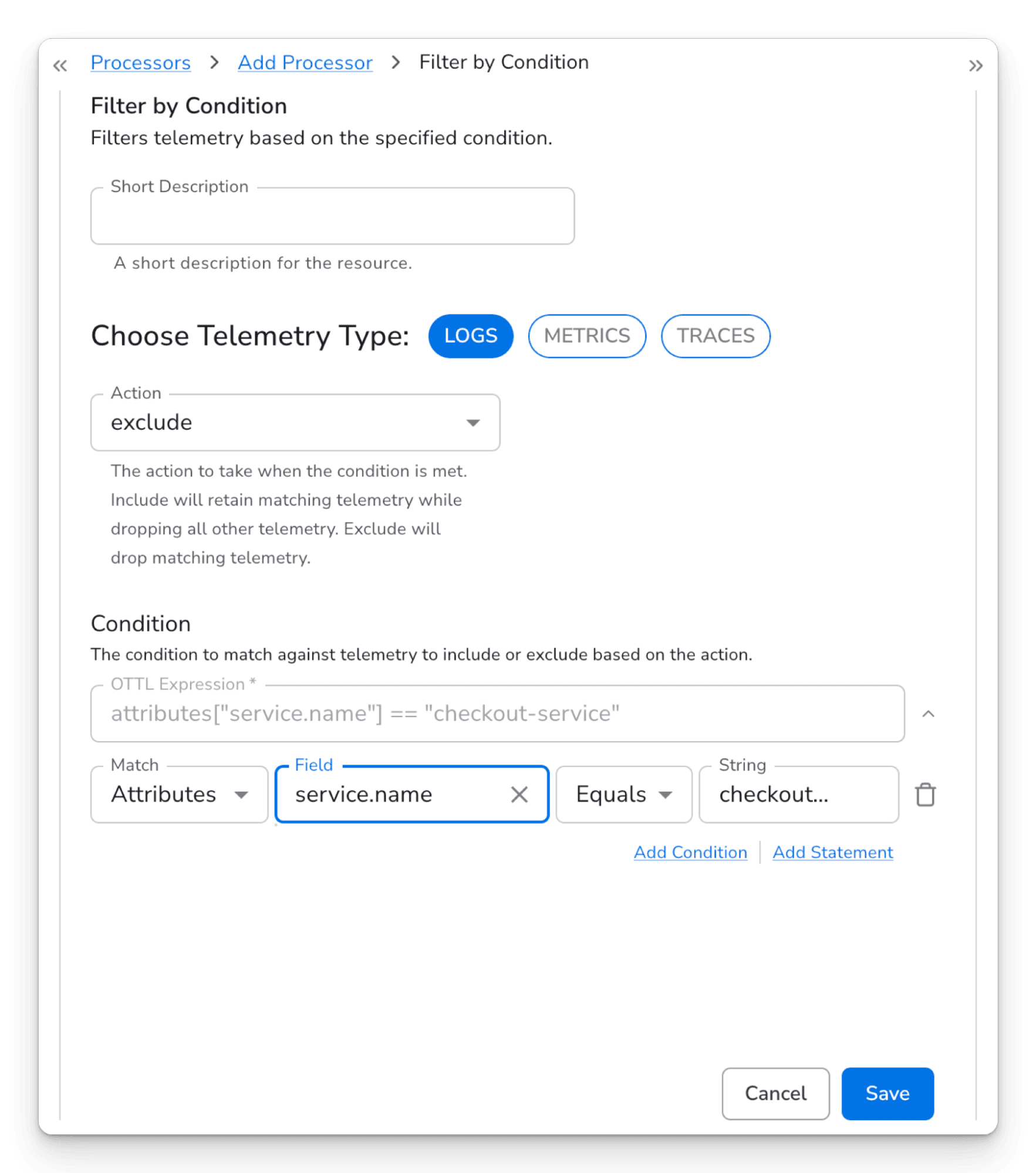The width and height of the screenshot is (1036, 1173).
Task: Click the Add Condition link
Action: [690, 852]
